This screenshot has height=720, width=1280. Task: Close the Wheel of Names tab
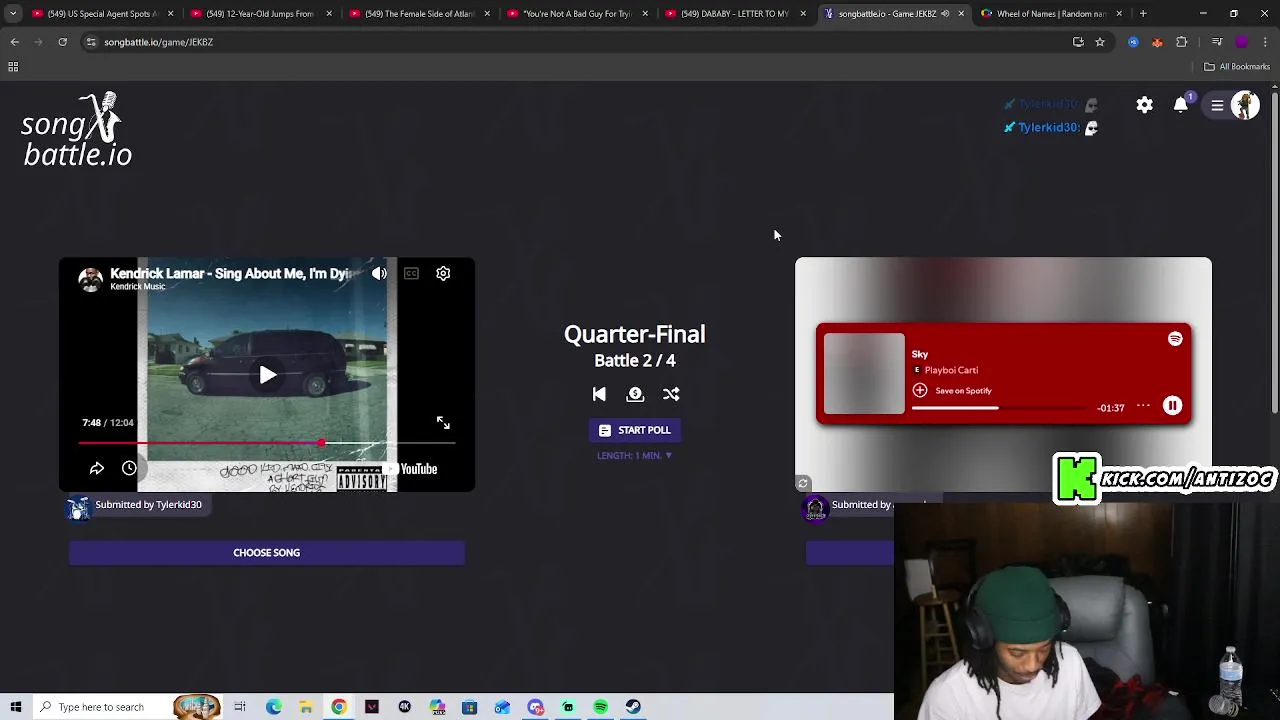point(1119,14)
